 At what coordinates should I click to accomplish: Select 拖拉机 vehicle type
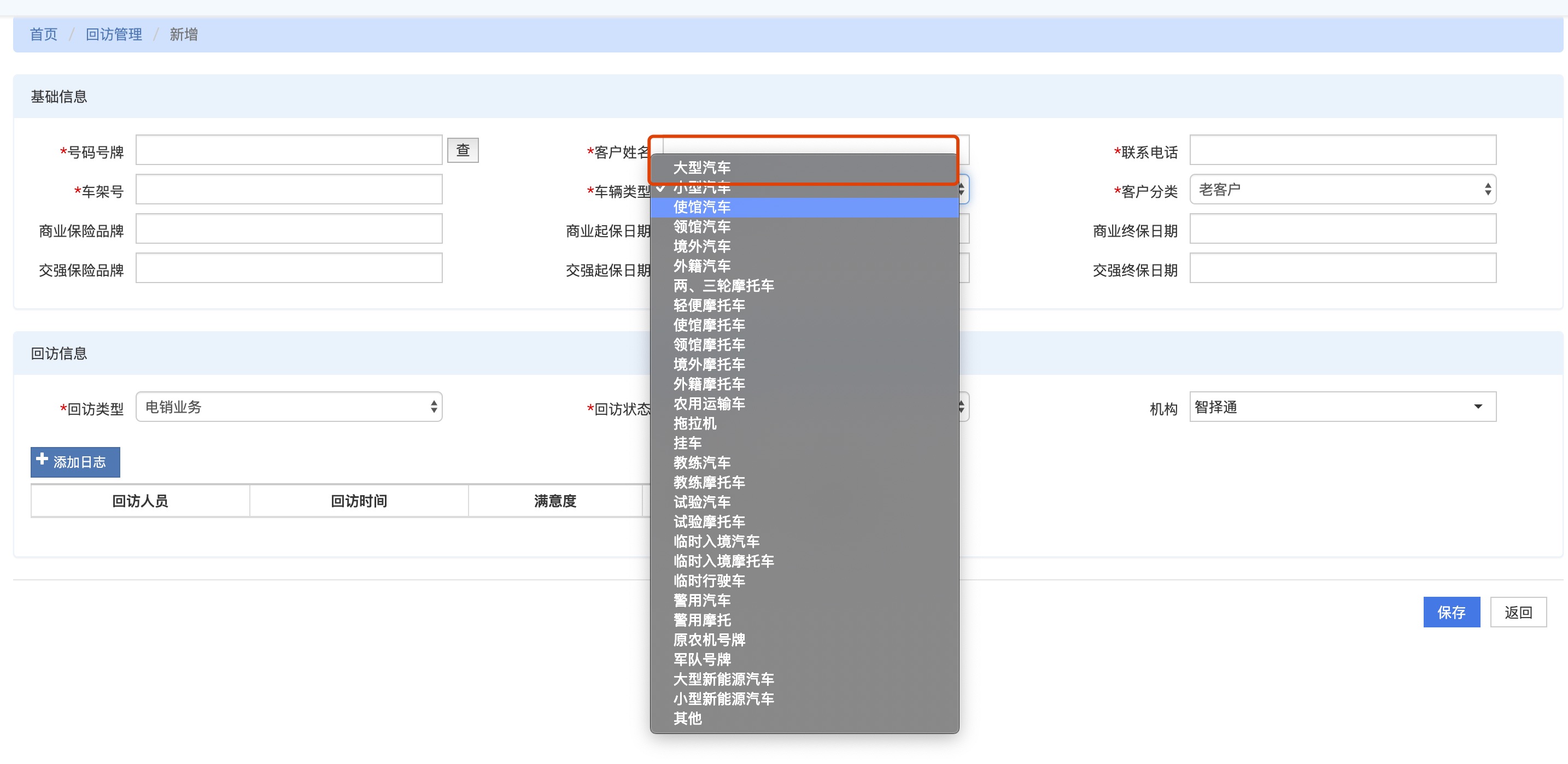point(694,424)
